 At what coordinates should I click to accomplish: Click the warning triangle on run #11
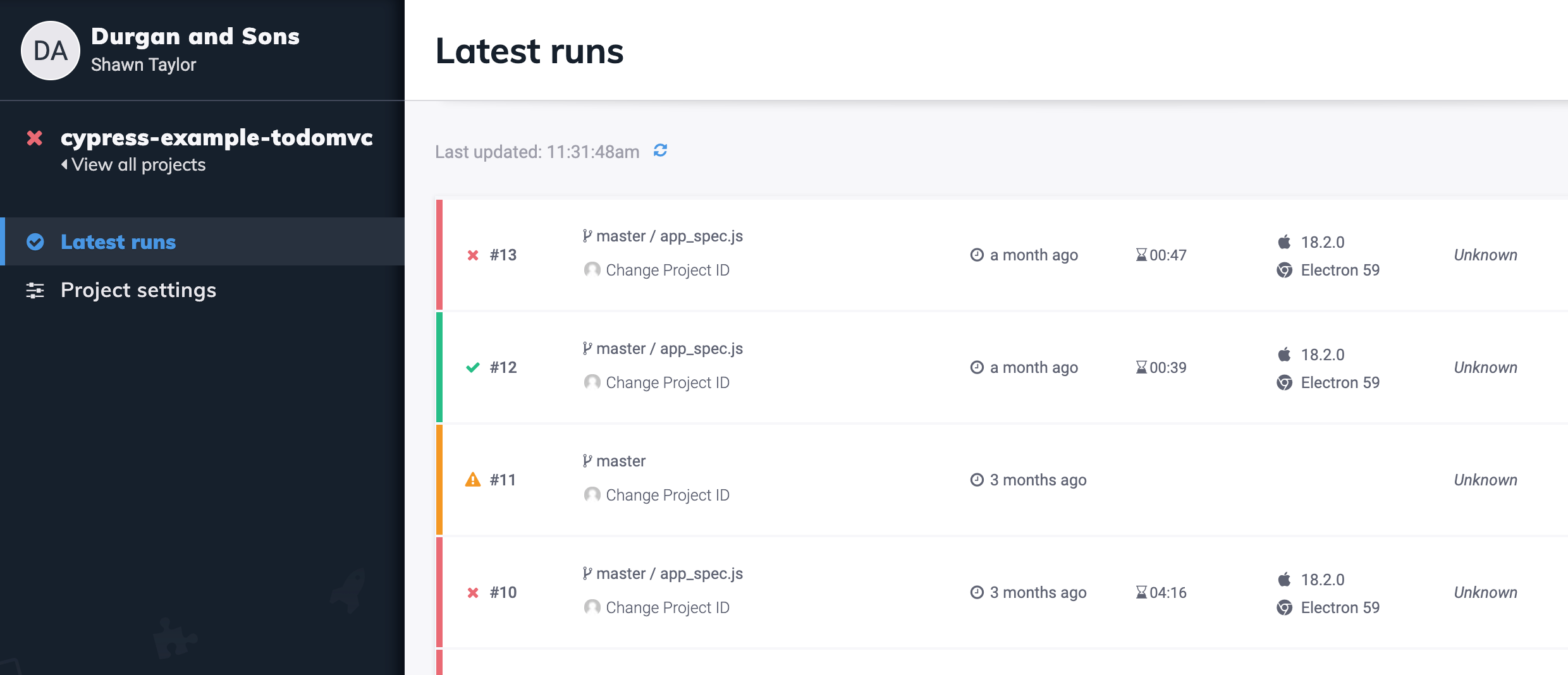click(x=473, y=479)
